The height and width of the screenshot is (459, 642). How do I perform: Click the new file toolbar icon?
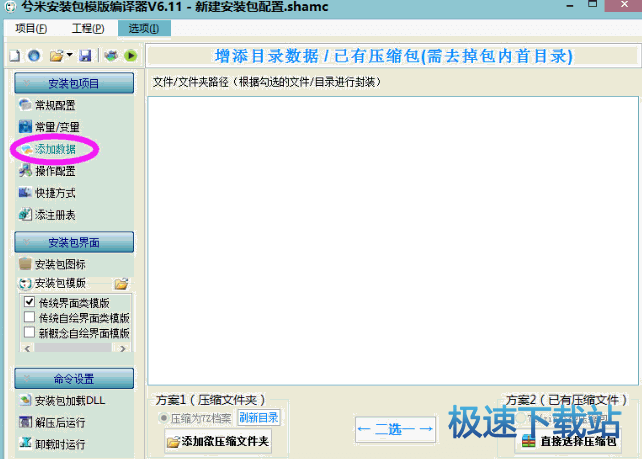15,55
